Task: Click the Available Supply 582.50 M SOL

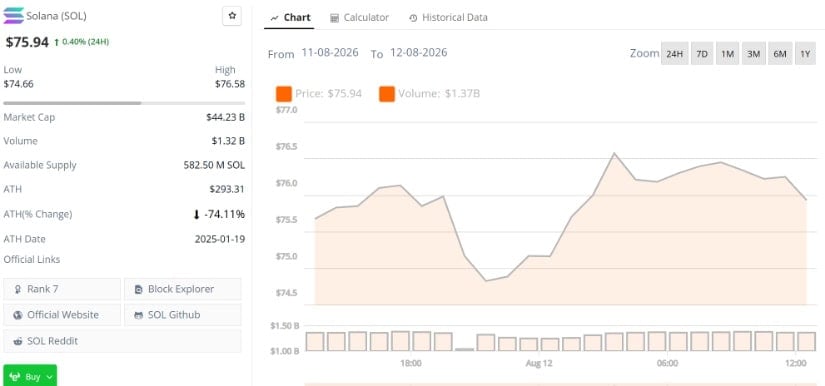Action: click(x=214, y=165)
